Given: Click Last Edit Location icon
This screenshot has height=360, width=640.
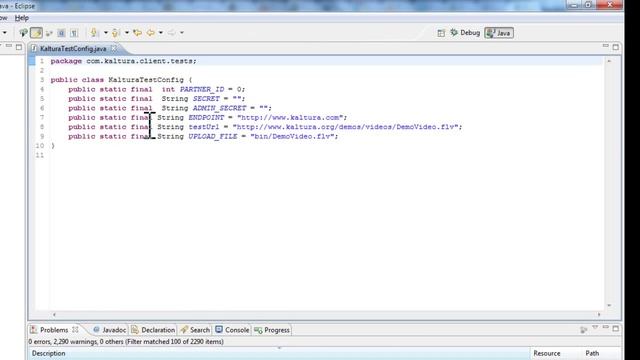Looking at the screenshot, I should click(x=138, y=33).
